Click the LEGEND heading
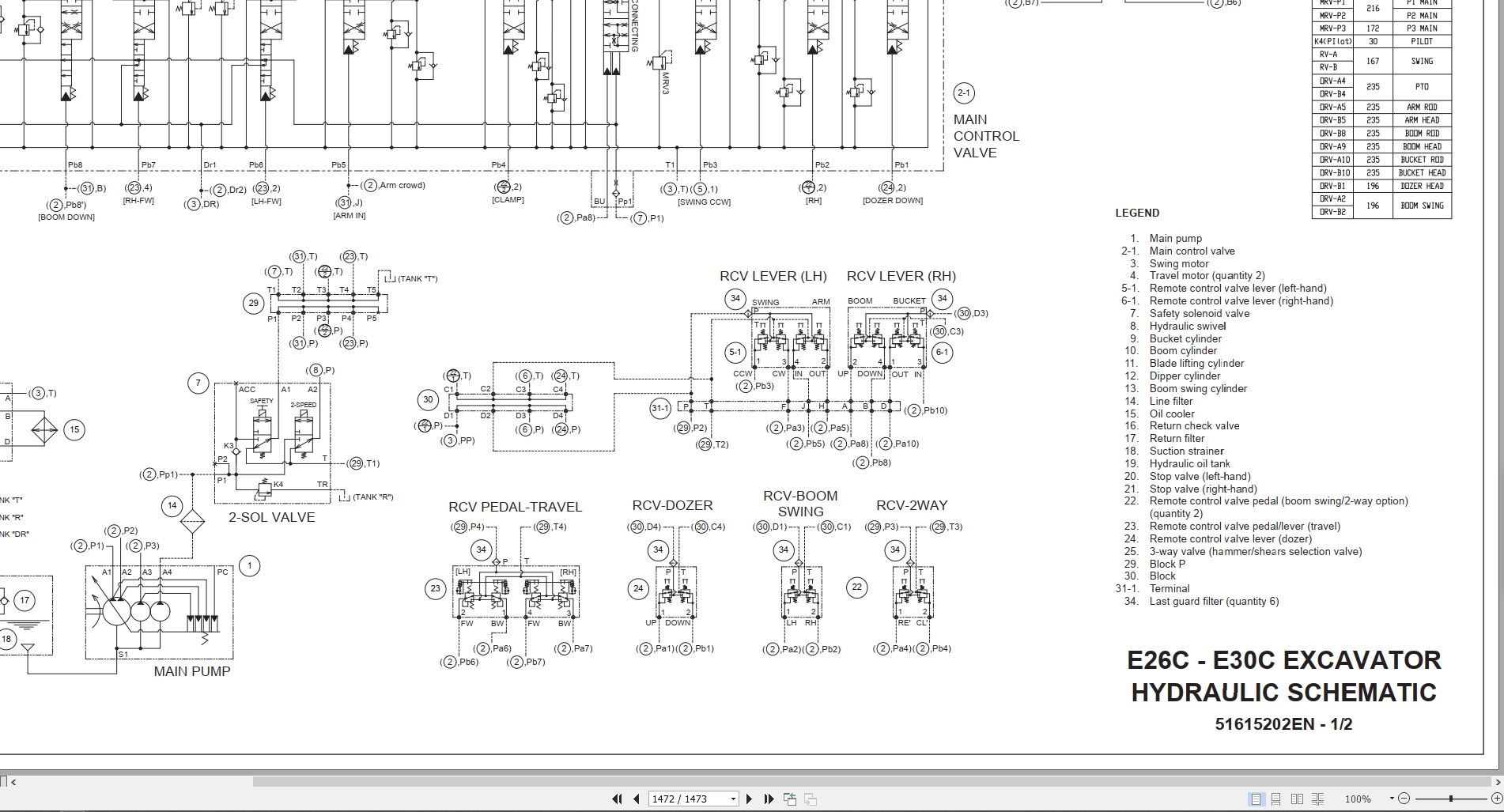This screenshot has width=1504, height=812. click(1137, 213)
